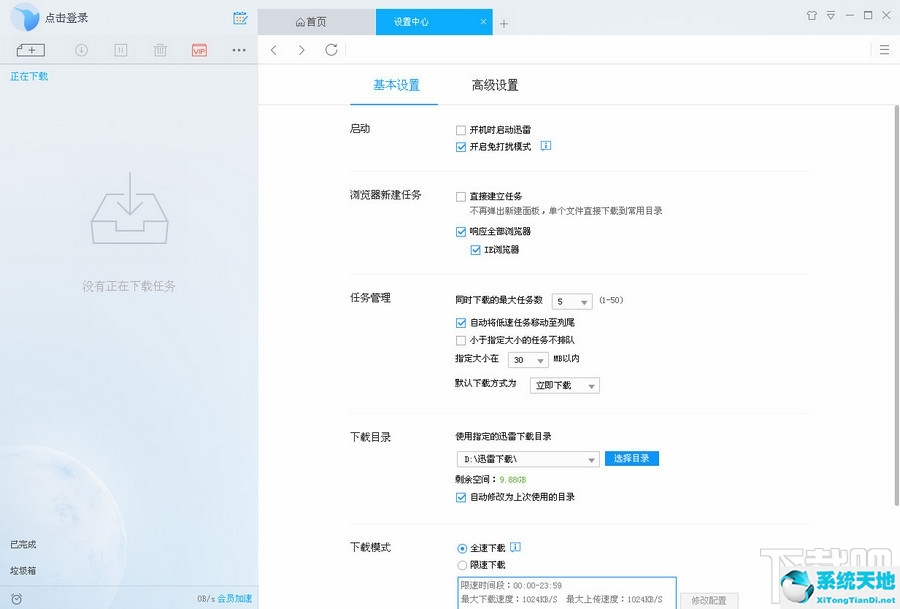
Task: Enable 直接建立任务 checkbox
Action: coord(461,197)
